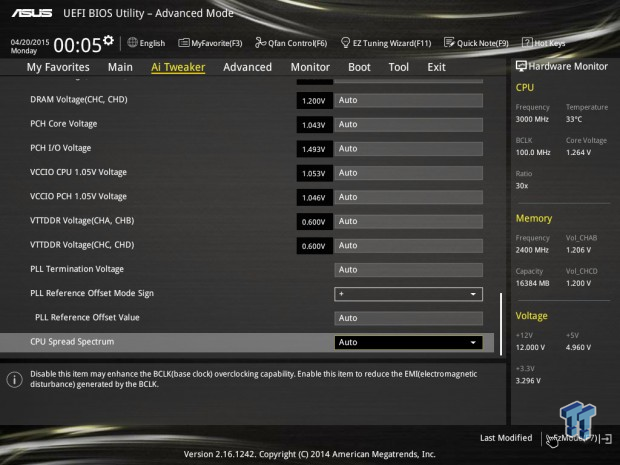Edit PLL Termination Voltage field

[408, 270]
